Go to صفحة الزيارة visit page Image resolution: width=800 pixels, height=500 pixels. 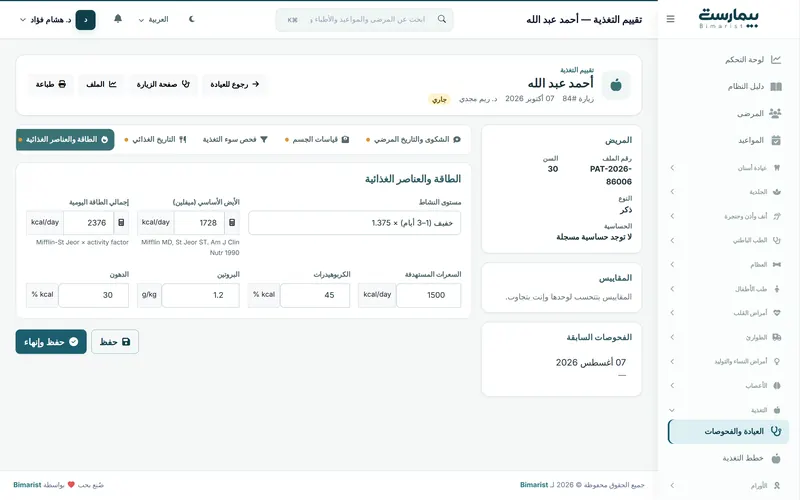pyautogui.click(x=163, y=84)
